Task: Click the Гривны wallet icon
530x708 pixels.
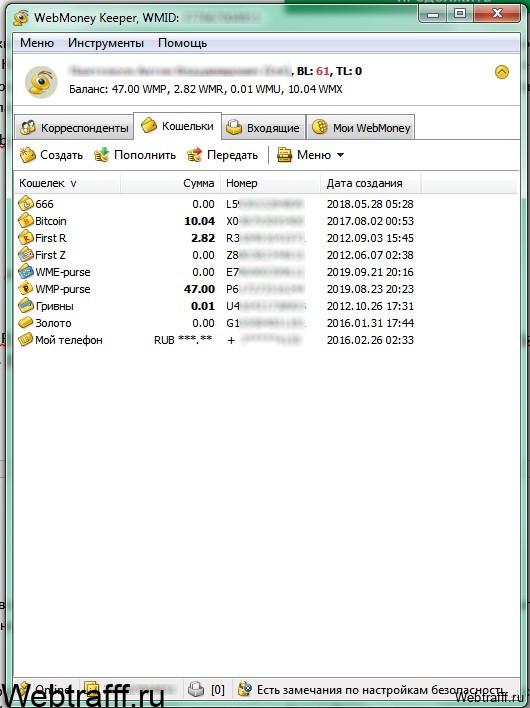Action: click(x=26, y=306)
